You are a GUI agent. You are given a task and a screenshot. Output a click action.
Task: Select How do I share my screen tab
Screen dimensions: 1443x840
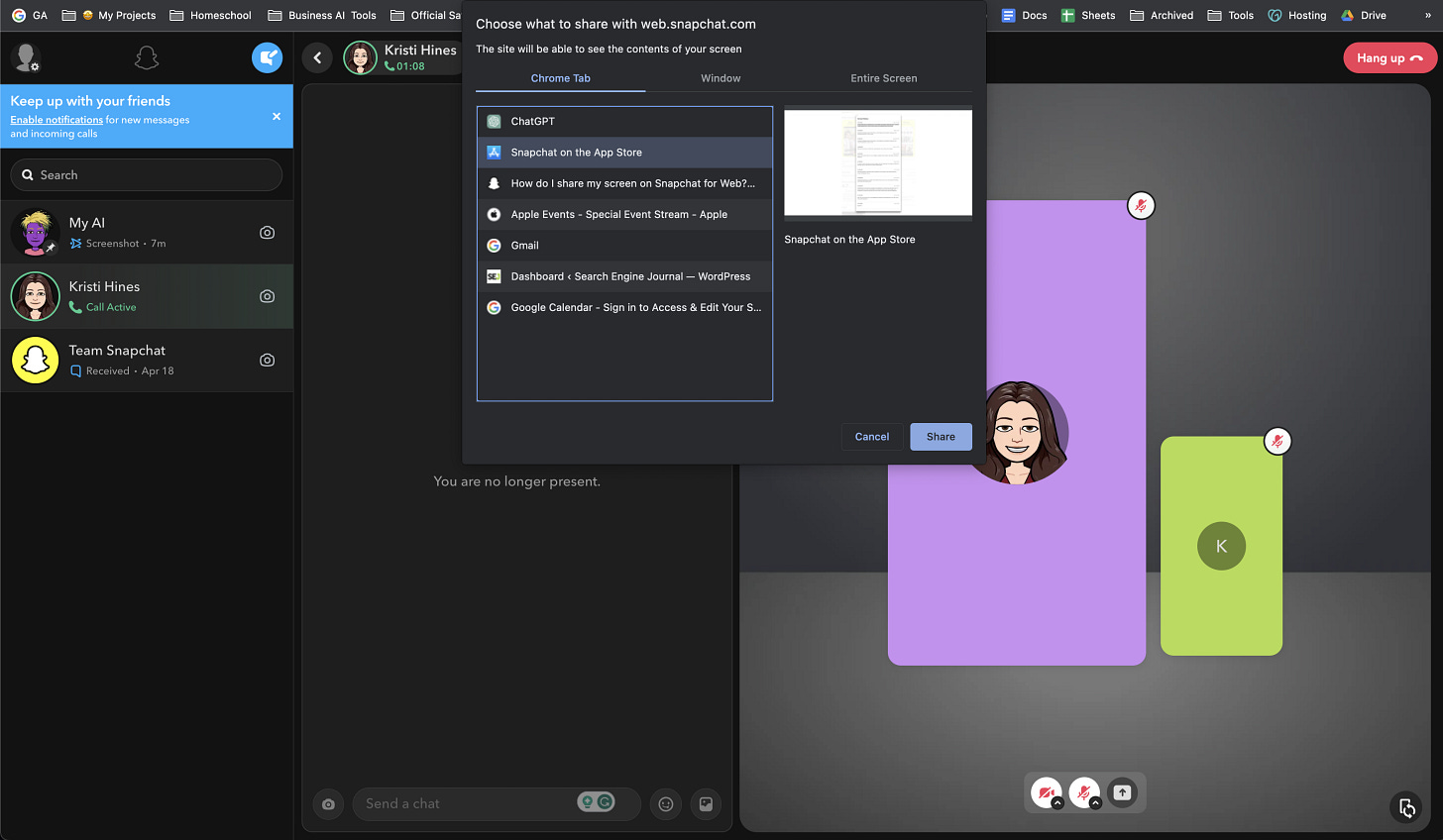pyautogui.click(x=624, y=183)
